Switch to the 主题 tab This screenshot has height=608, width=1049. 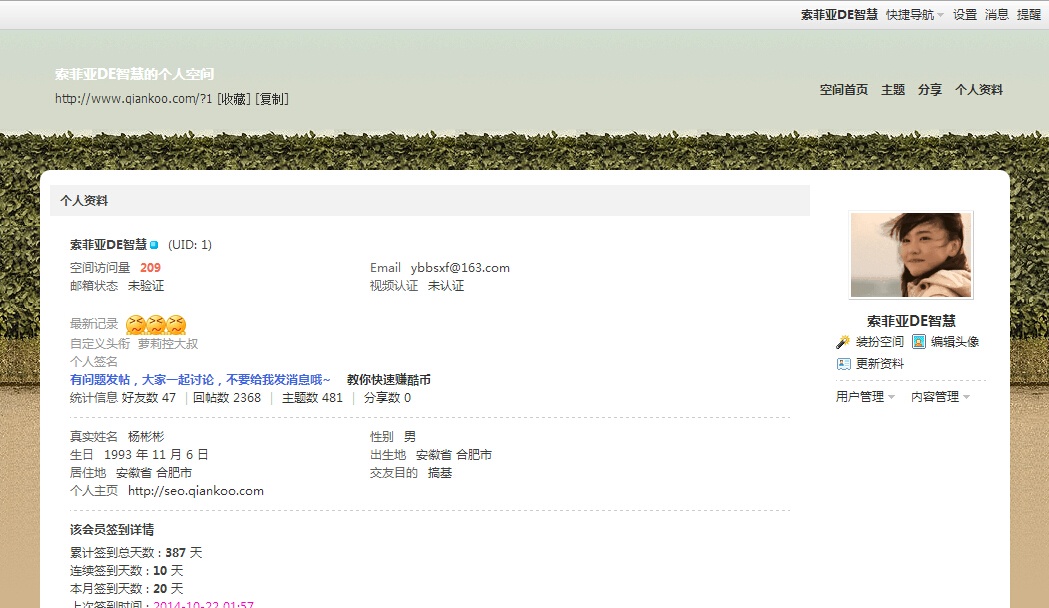[893, 90]
